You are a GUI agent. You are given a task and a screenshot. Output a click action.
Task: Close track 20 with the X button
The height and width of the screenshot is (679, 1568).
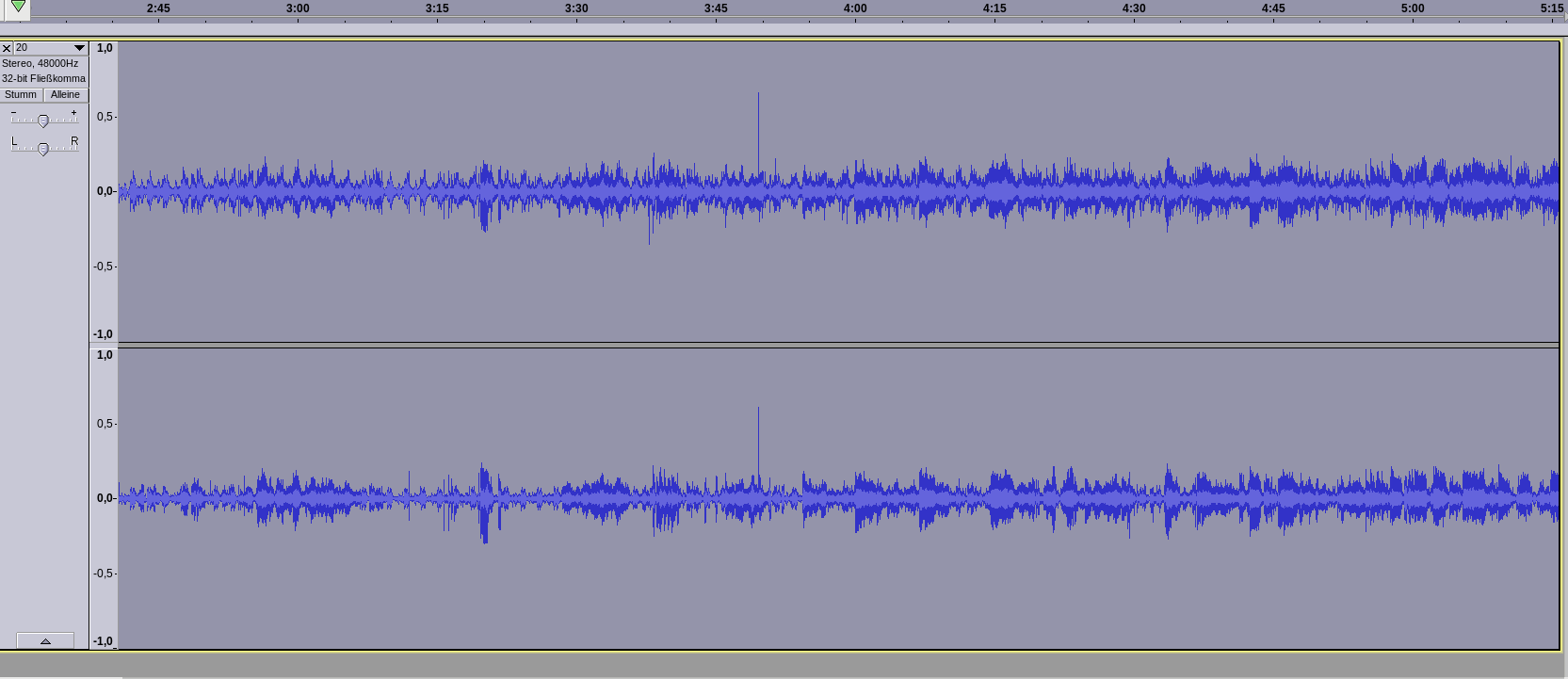[x=7, y=48]
